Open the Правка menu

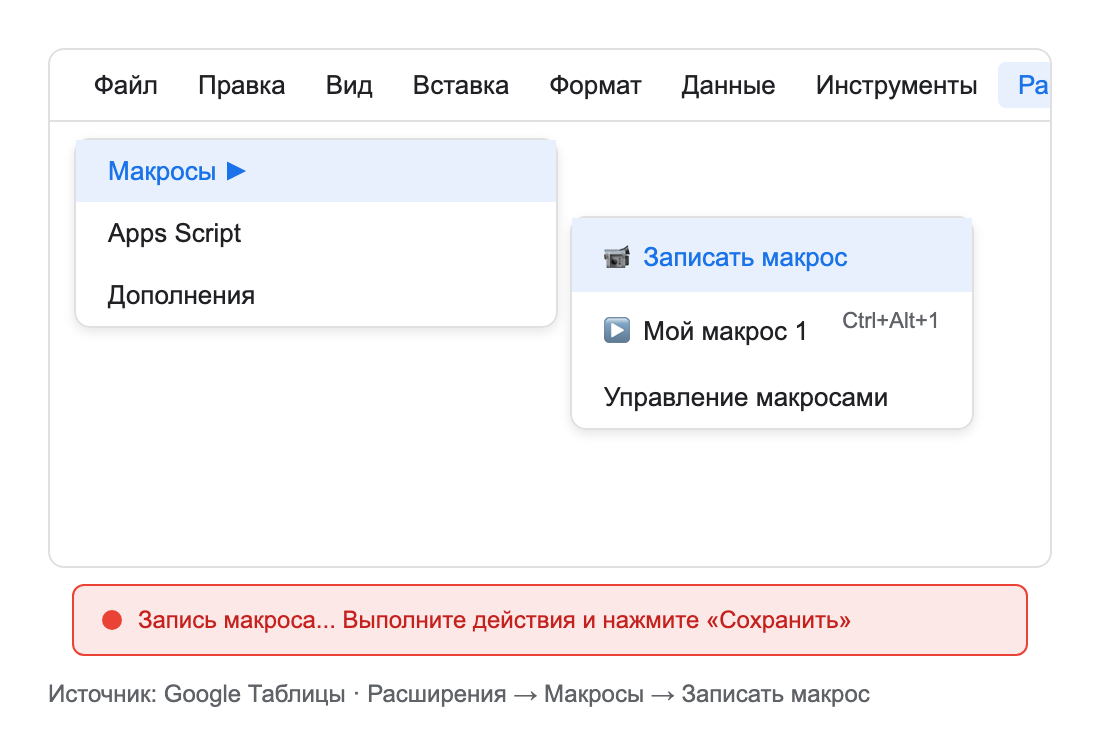242,85
